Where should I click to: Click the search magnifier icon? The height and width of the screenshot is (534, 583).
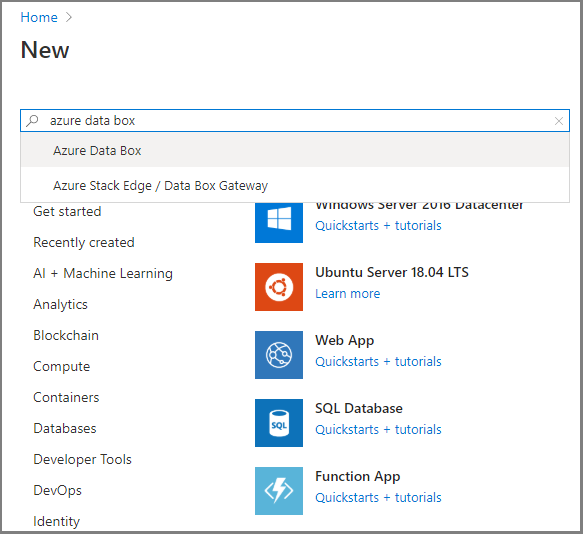click(x=32, y=120)
